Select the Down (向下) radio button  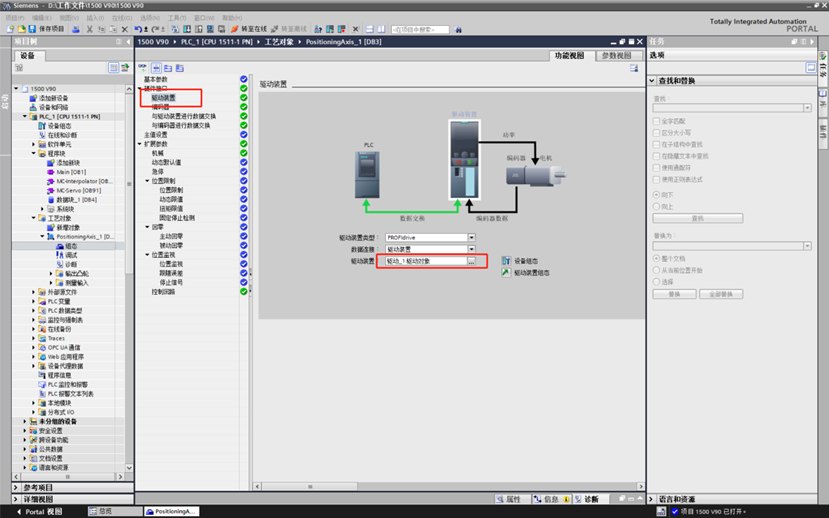click(x=656, y=195)
